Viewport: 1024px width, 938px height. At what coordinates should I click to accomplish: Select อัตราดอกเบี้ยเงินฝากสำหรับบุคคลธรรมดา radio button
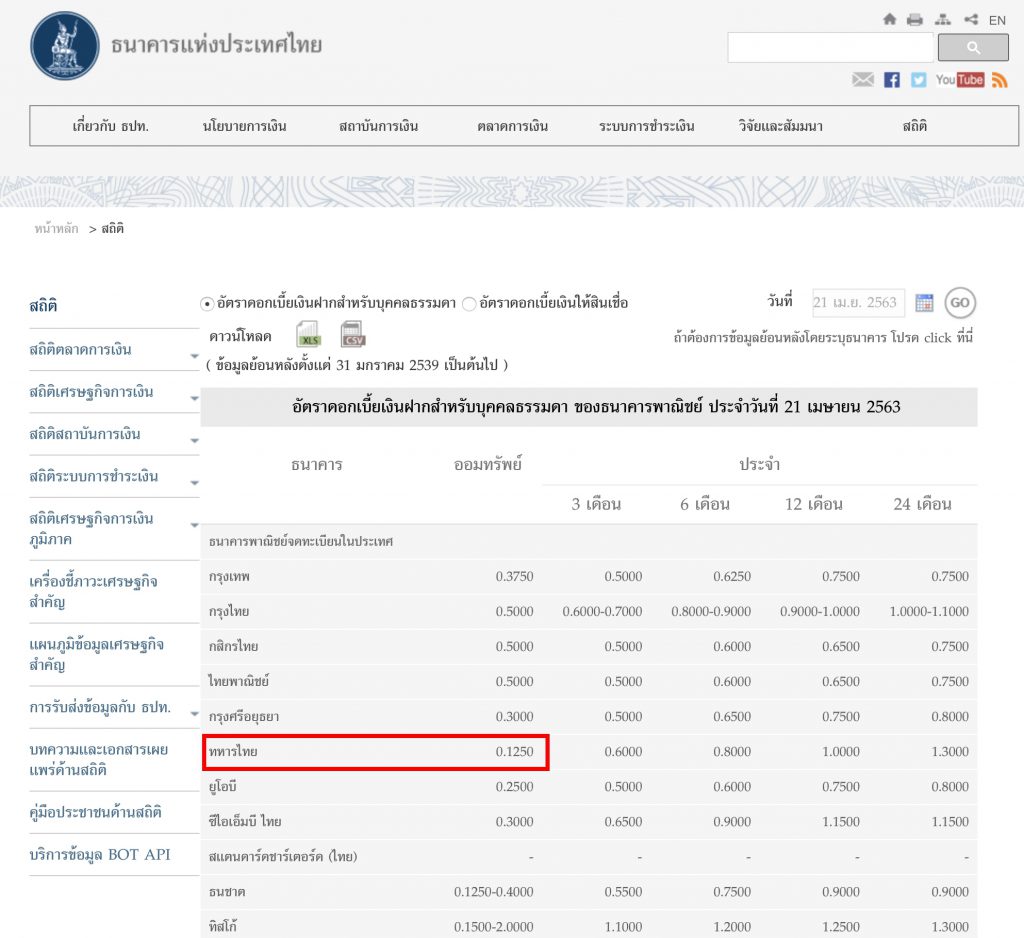pos(207,304)
